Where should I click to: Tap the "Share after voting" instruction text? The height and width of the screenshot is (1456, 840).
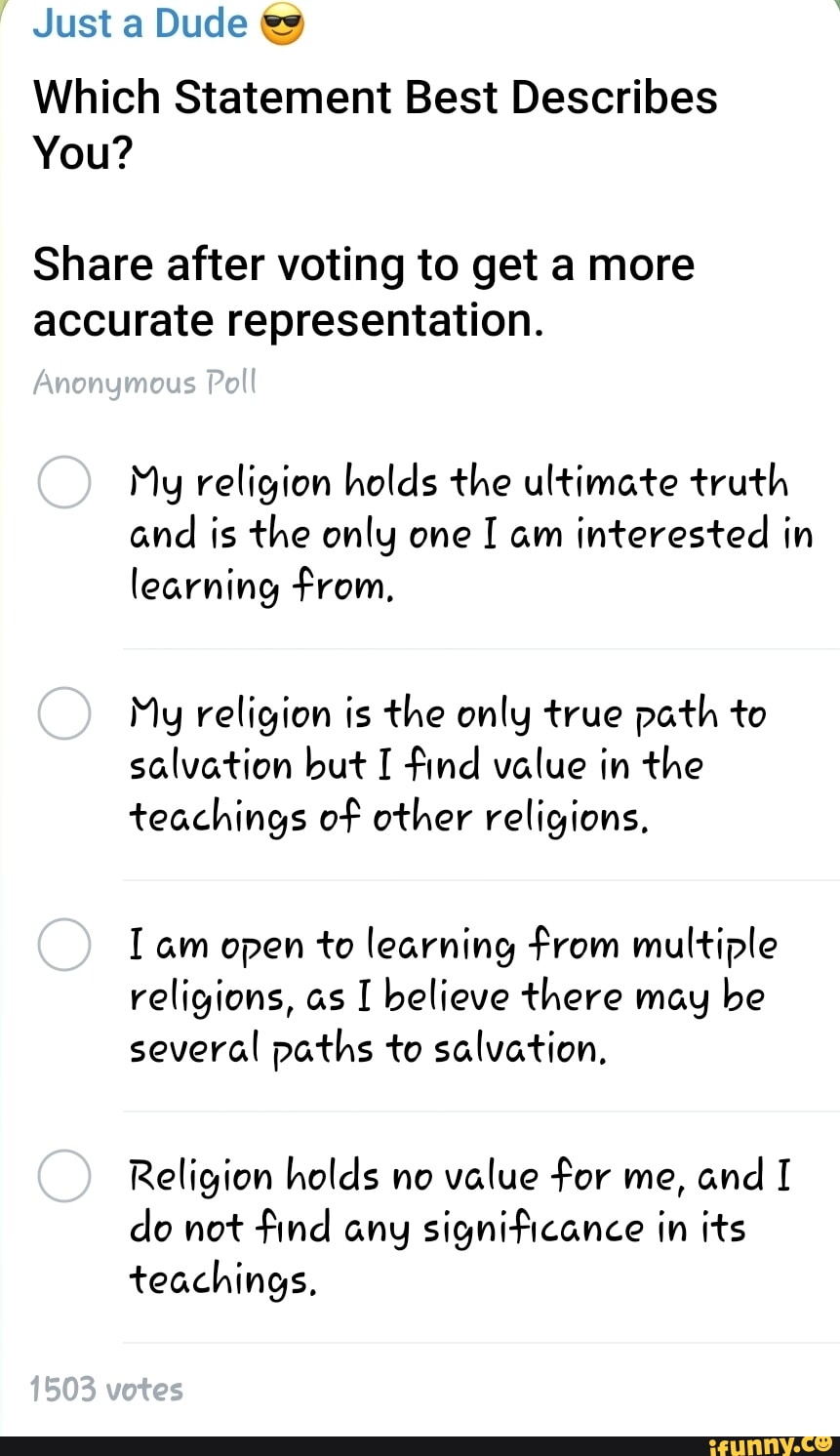point(364,292)
